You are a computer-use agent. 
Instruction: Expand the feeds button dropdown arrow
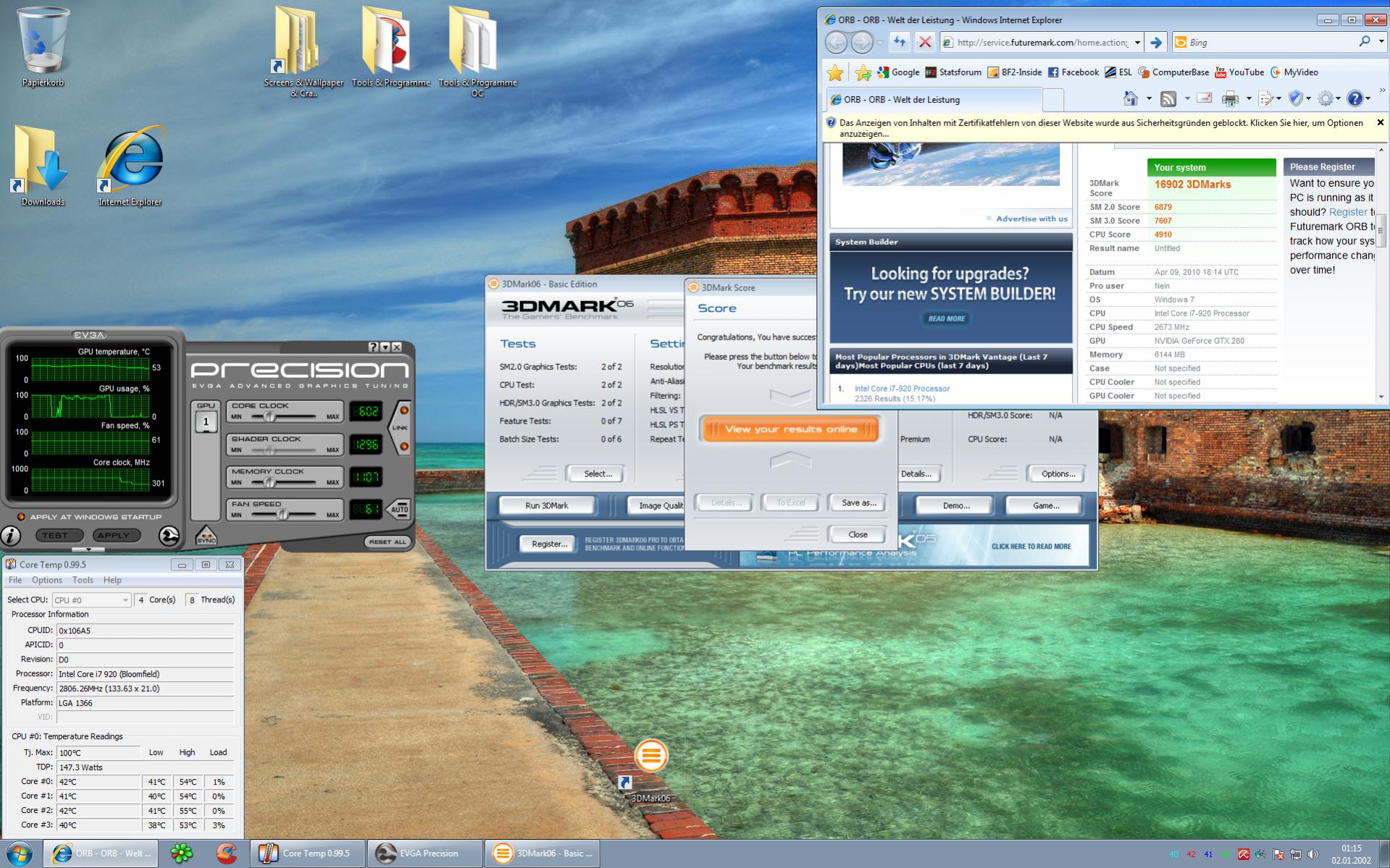pyautogui.click(x=1186, y=98)
